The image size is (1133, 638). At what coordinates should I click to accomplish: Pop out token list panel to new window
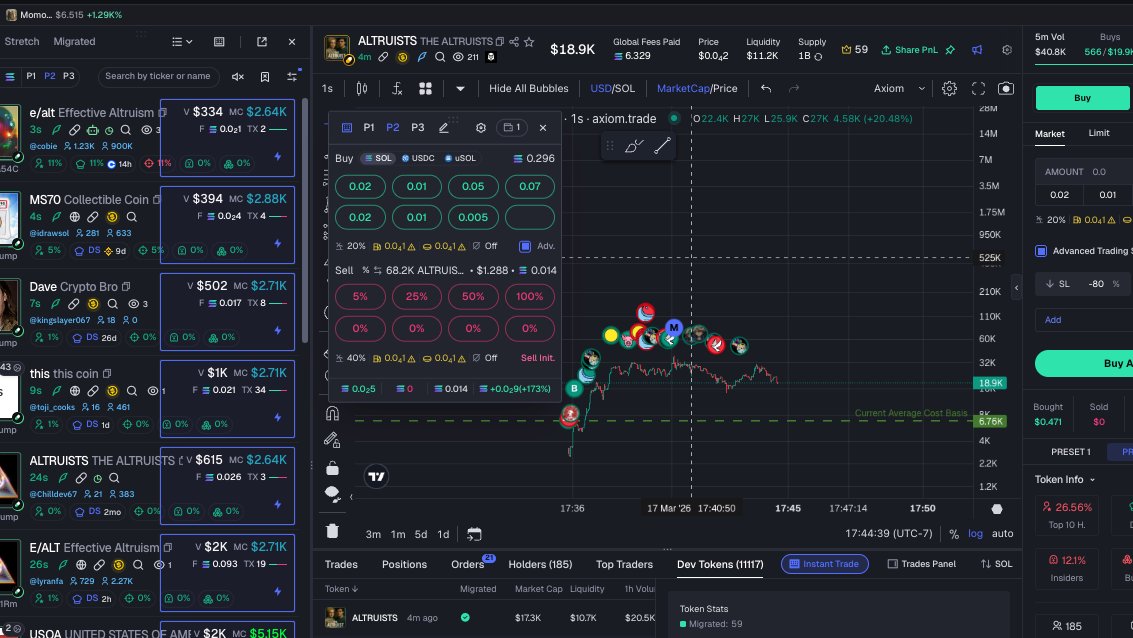point(262,42)
